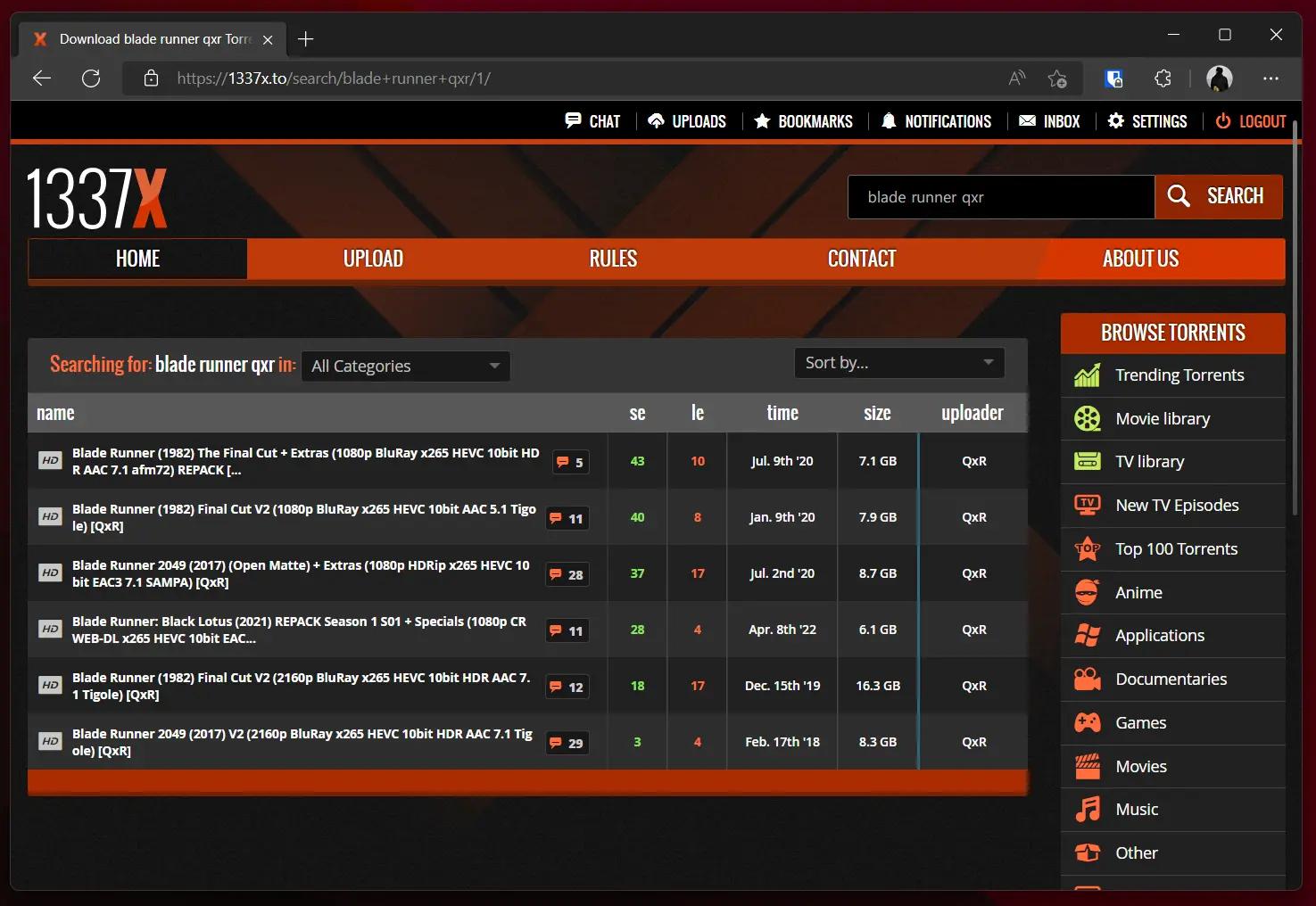Click the Inbox envelope icon
Image resolution: width=1316 pixels, height=906 pixels.
(x=1027, y=120)
